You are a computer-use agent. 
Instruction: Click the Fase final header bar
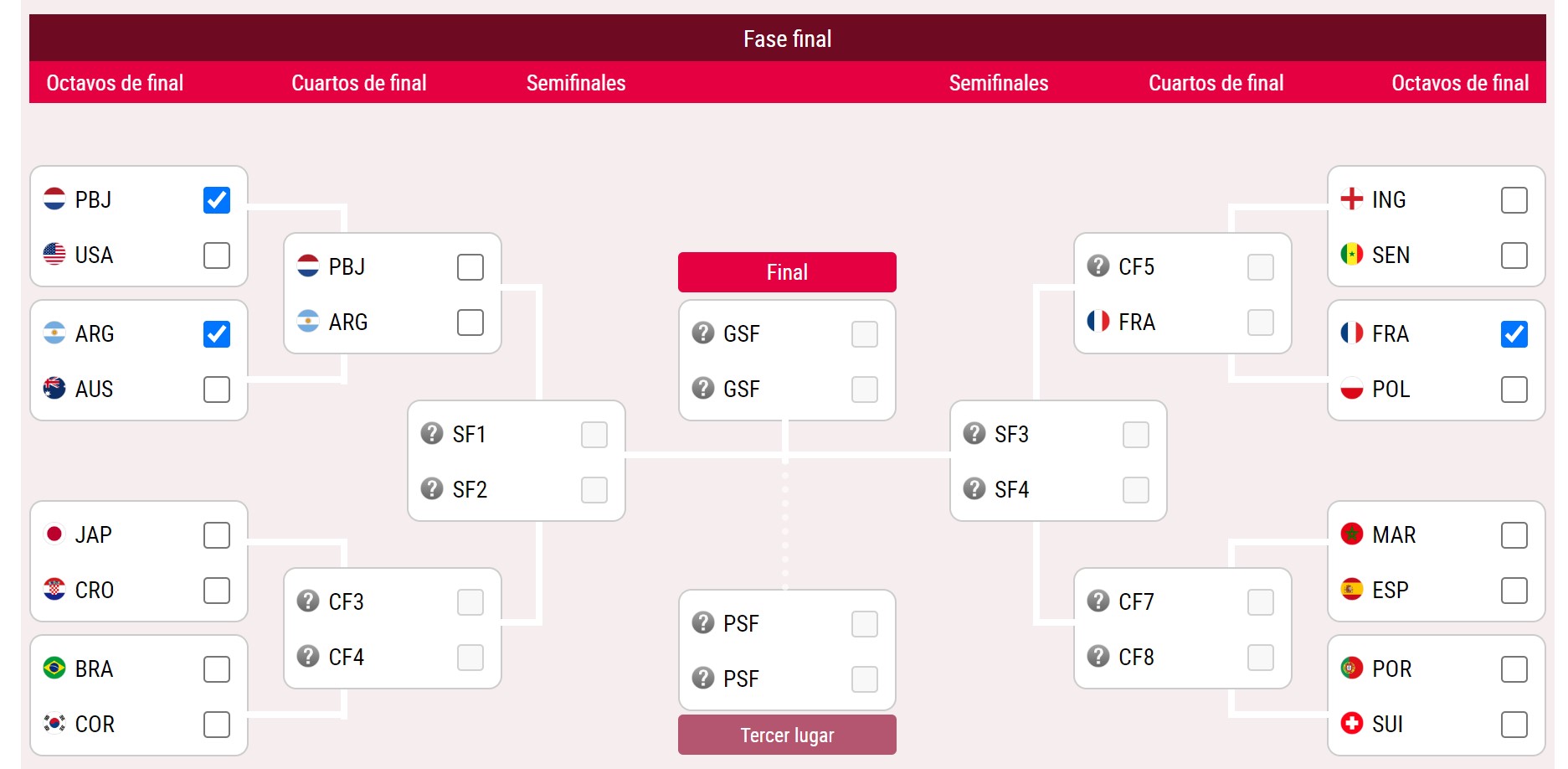(x=787, y=39)
